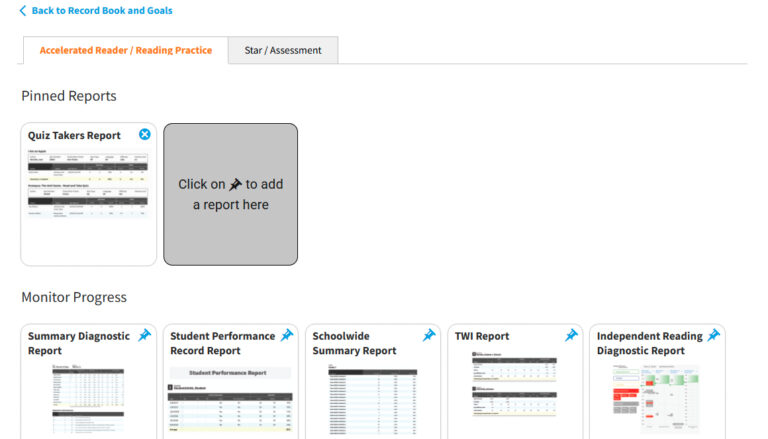Switch to the Star / Assessment tab
The image size is (768, 439).
click(x=283, y=50)
